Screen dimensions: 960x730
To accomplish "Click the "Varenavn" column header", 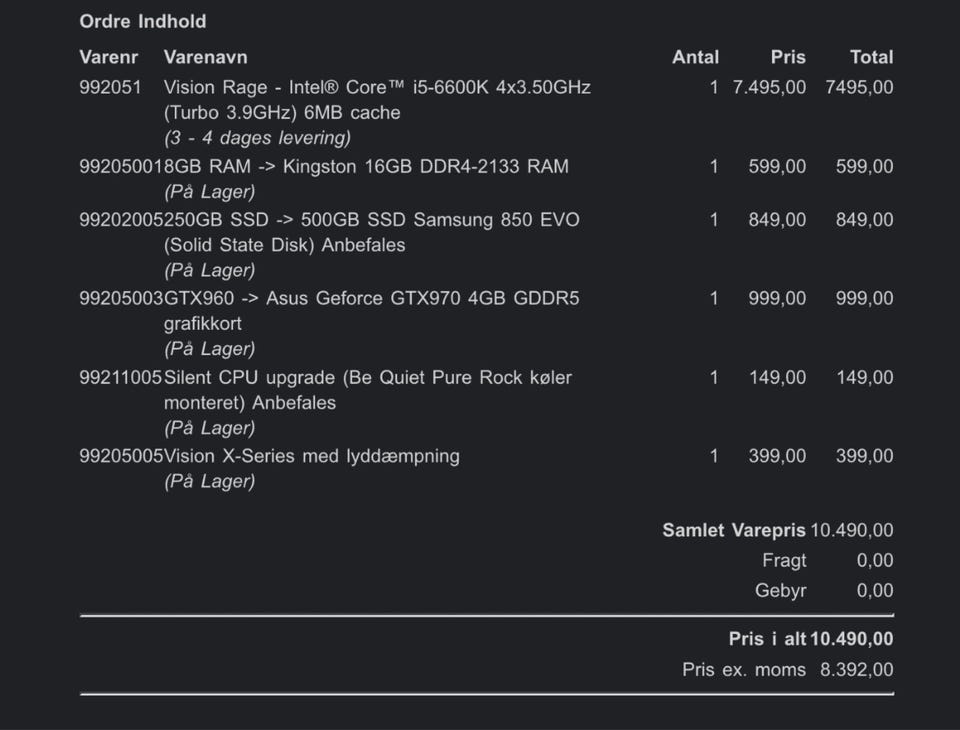I will [205, 57].
